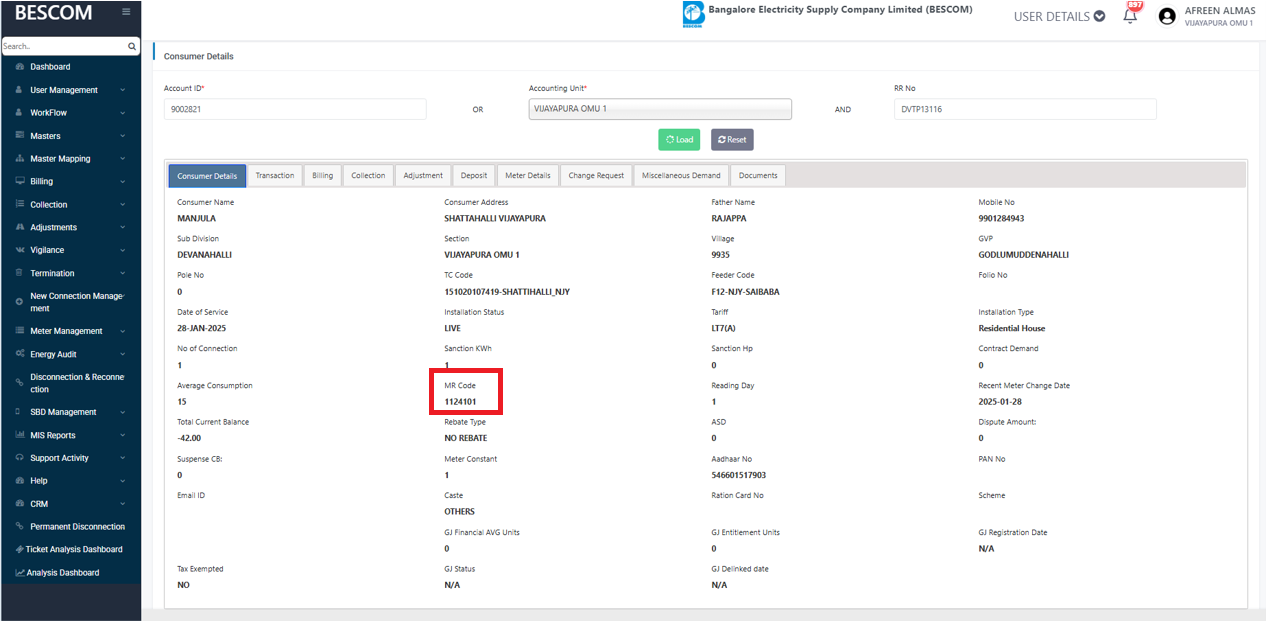Click the Permanent Disconnection sidebar icon
1266x621 pixels.
tap(20, 527)
